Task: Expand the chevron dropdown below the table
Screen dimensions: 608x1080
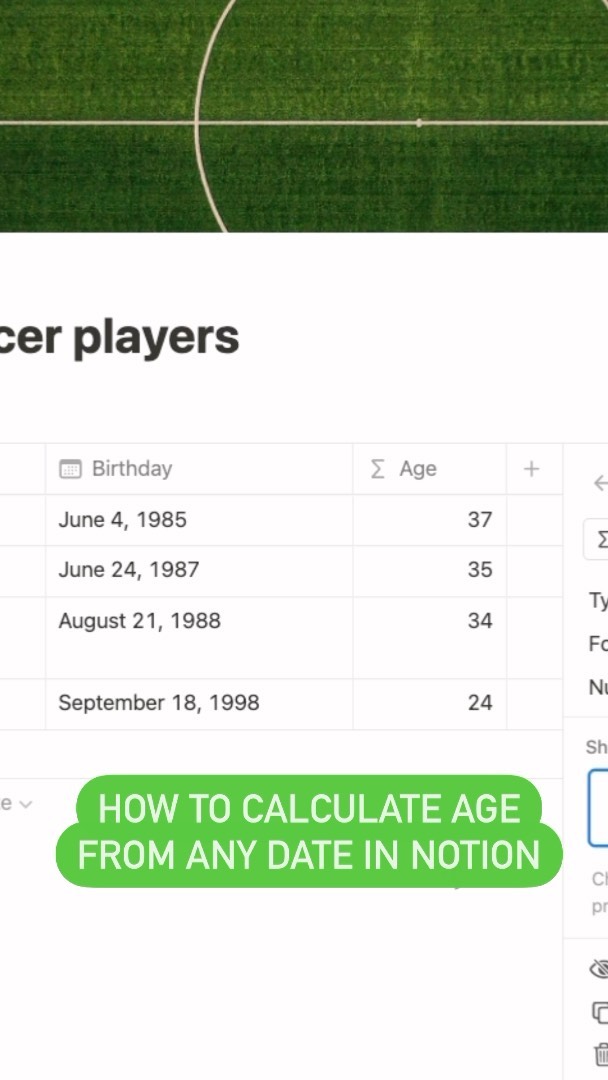Action: [25, 804]
